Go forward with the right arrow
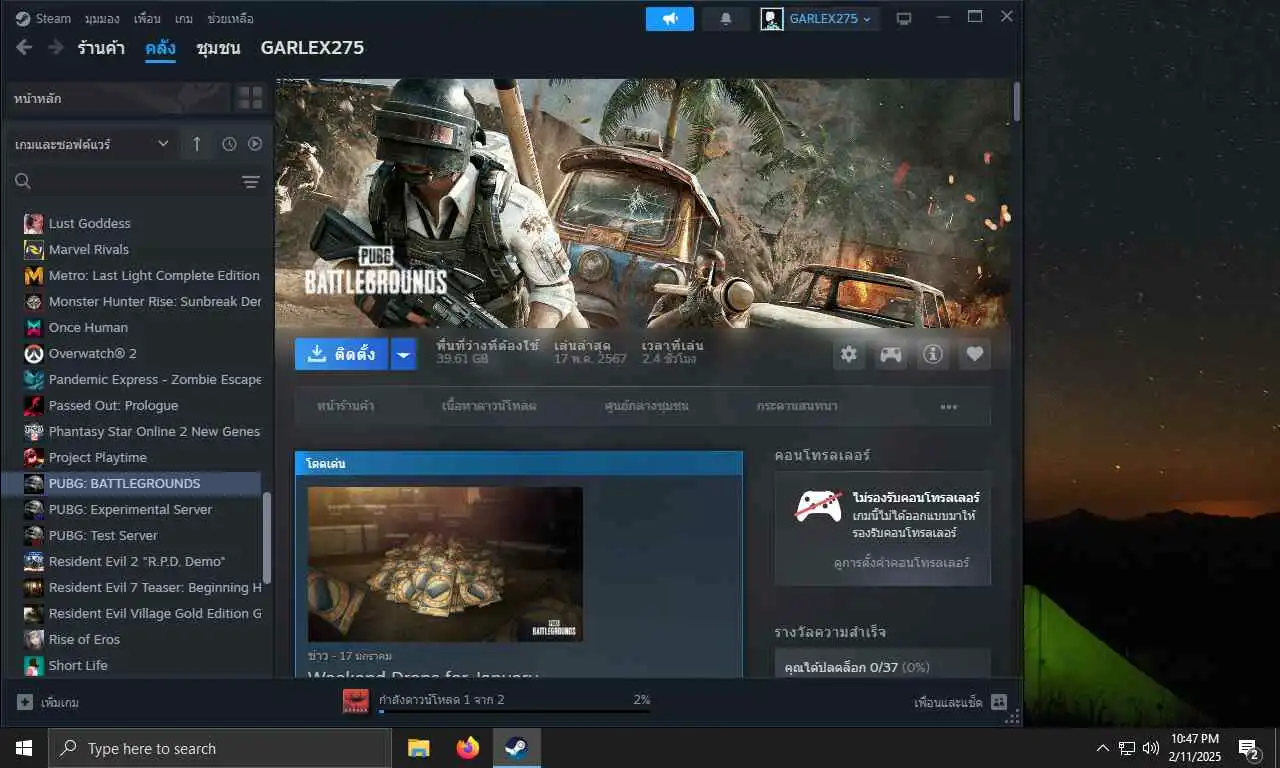 pos(55,47)
